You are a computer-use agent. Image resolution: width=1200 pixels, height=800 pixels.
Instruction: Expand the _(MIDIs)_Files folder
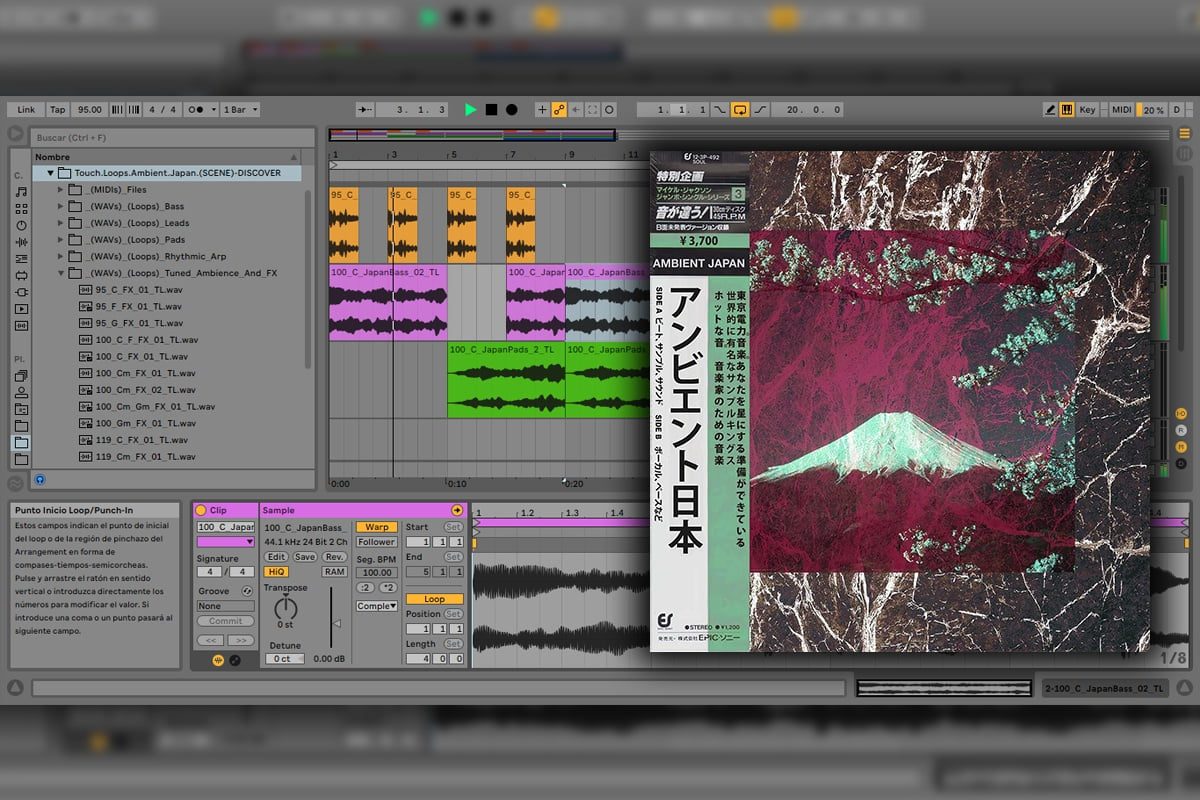pos(61,190)
